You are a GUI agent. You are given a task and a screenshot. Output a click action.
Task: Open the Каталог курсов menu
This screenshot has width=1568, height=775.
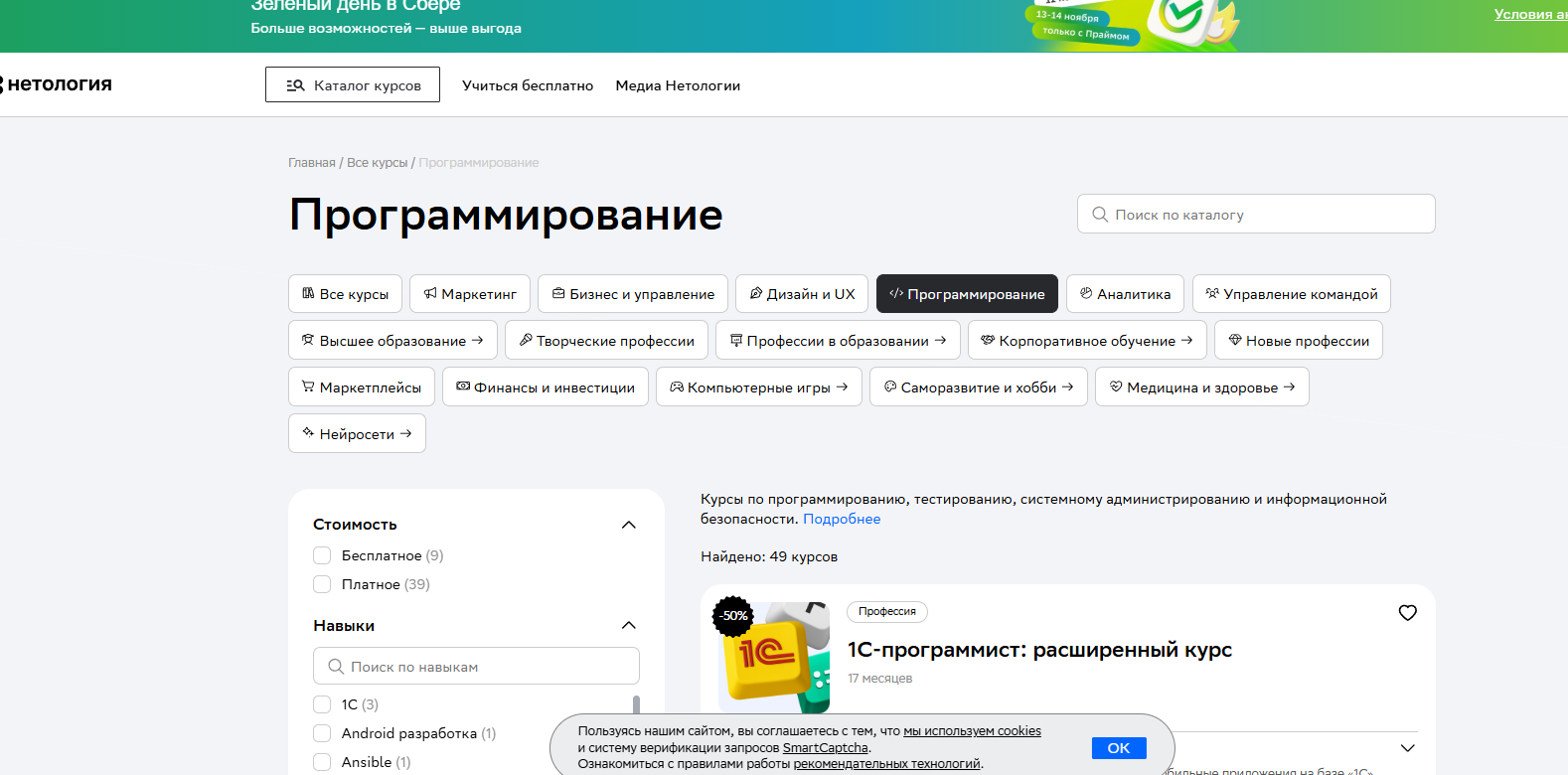click(353, 85)
